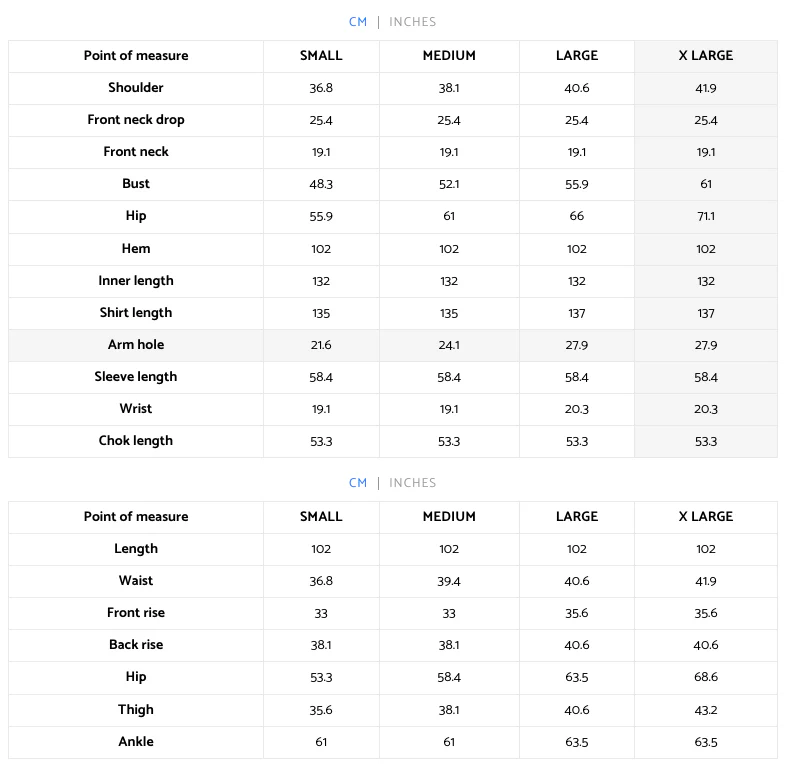Viewport: 787px width, 771px height.
Task: Click top table Point of measure header
Action: pos(136,55)
